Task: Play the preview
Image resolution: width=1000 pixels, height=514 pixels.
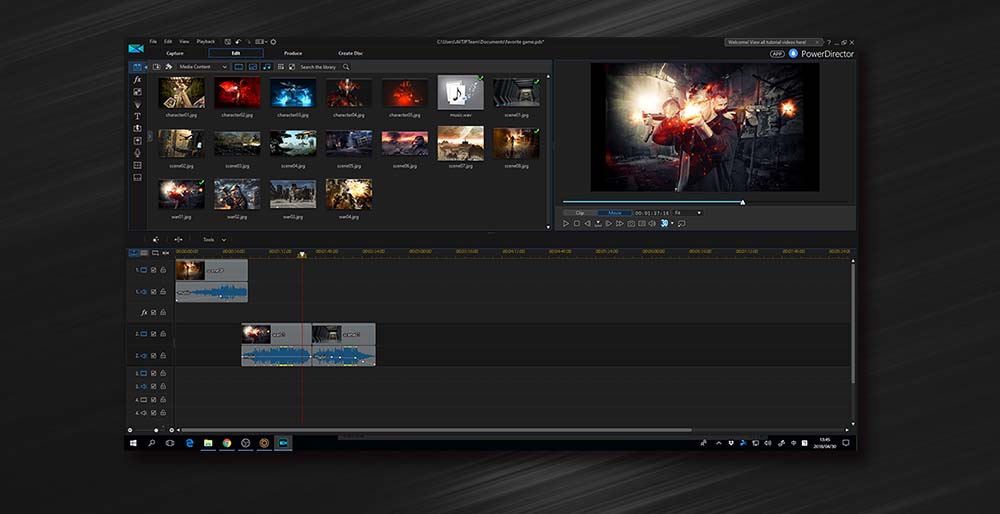Action: pos(566,224)
